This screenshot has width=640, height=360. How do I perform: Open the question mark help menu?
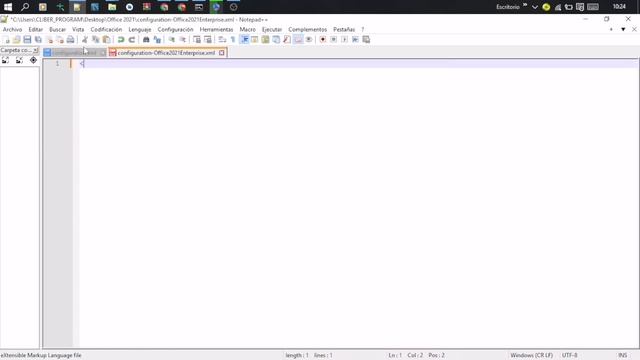362,29
